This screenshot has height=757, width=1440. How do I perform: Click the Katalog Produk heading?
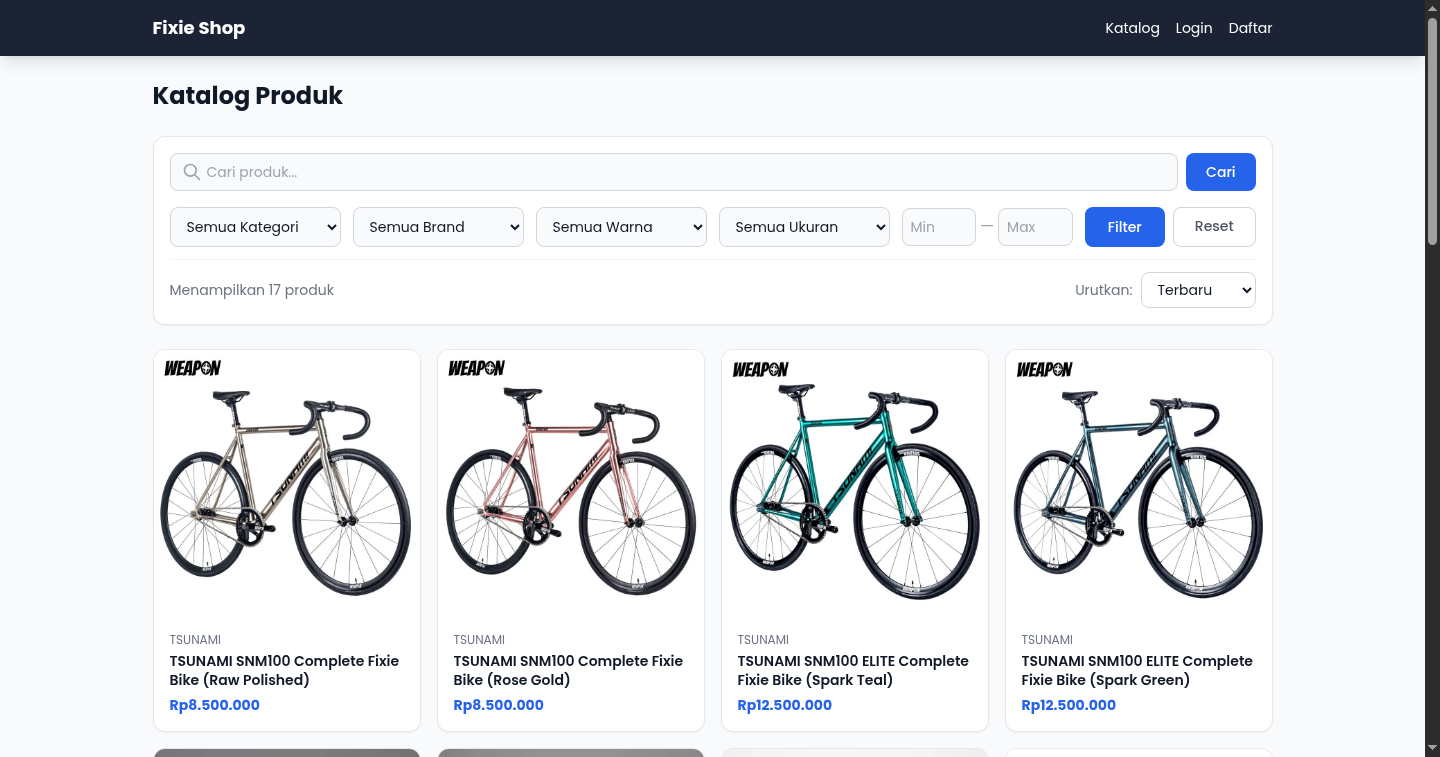[247, 96]
